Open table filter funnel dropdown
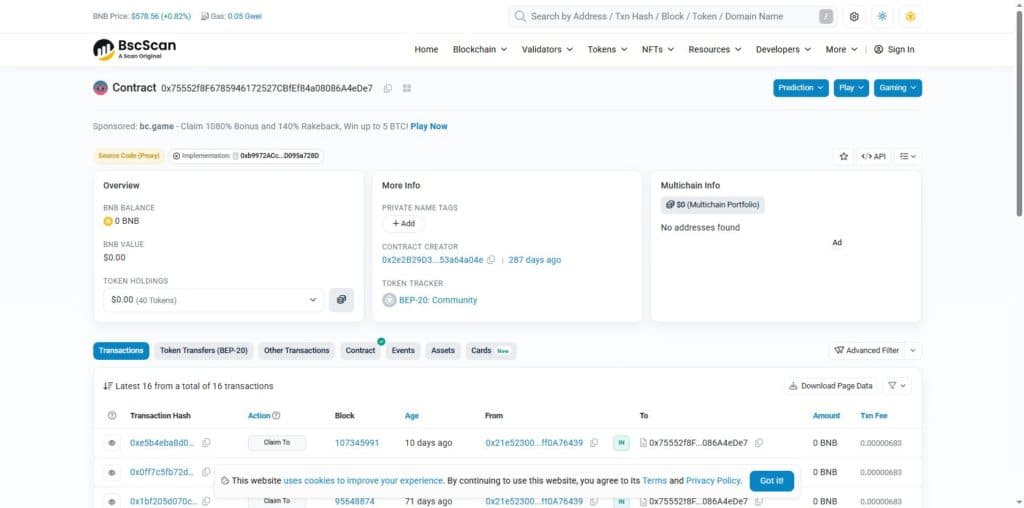 tap(897, 386)
